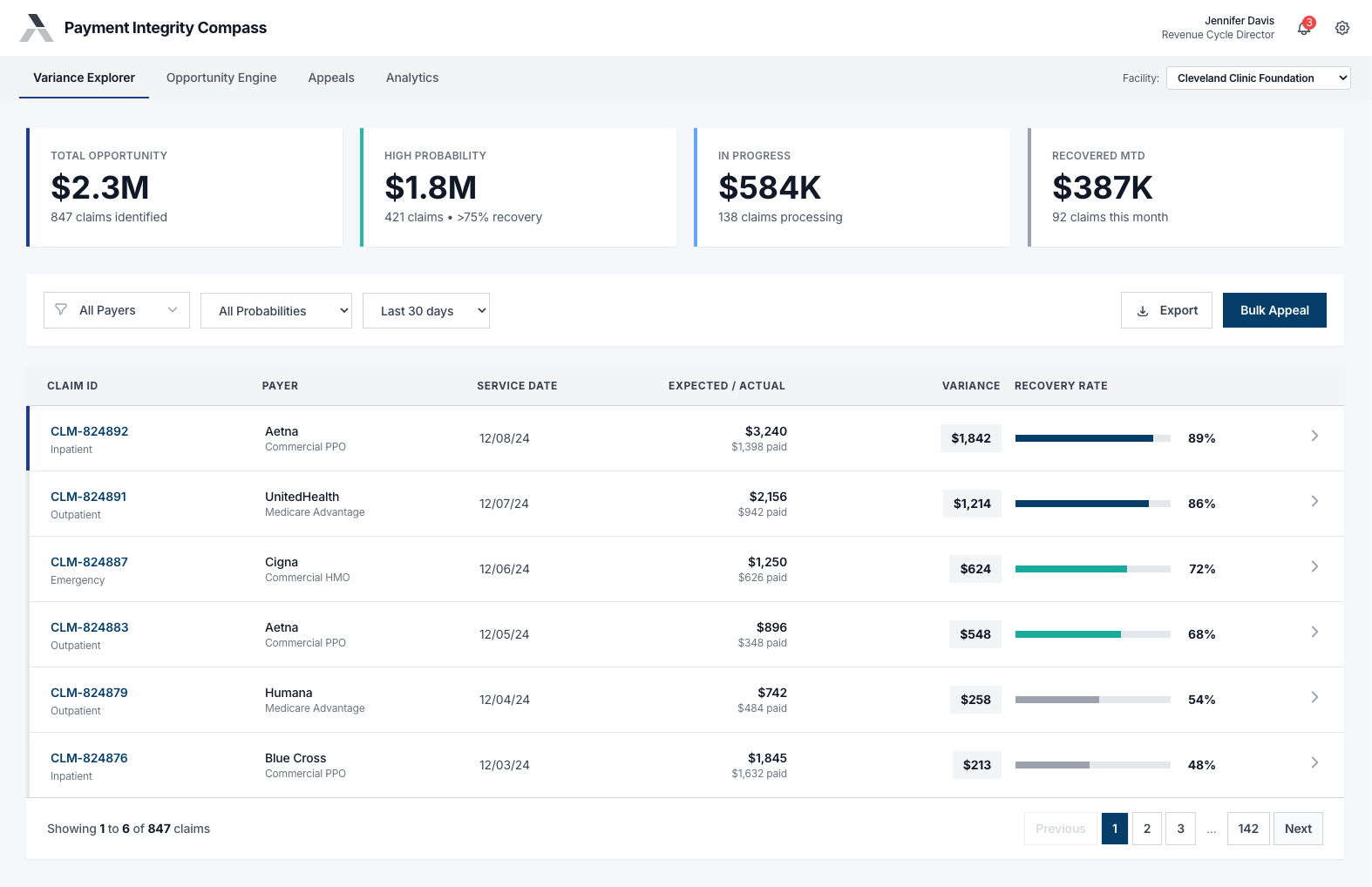
Task: Switch to the Variance Explorer tab
Action: (x=84, y=78)
